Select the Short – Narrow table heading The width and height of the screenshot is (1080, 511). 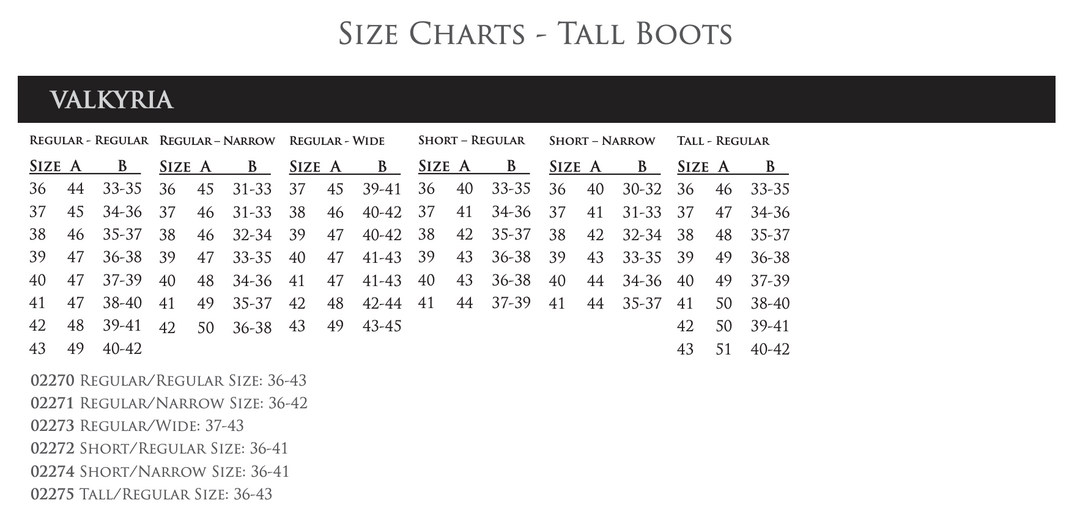[602, 141]
